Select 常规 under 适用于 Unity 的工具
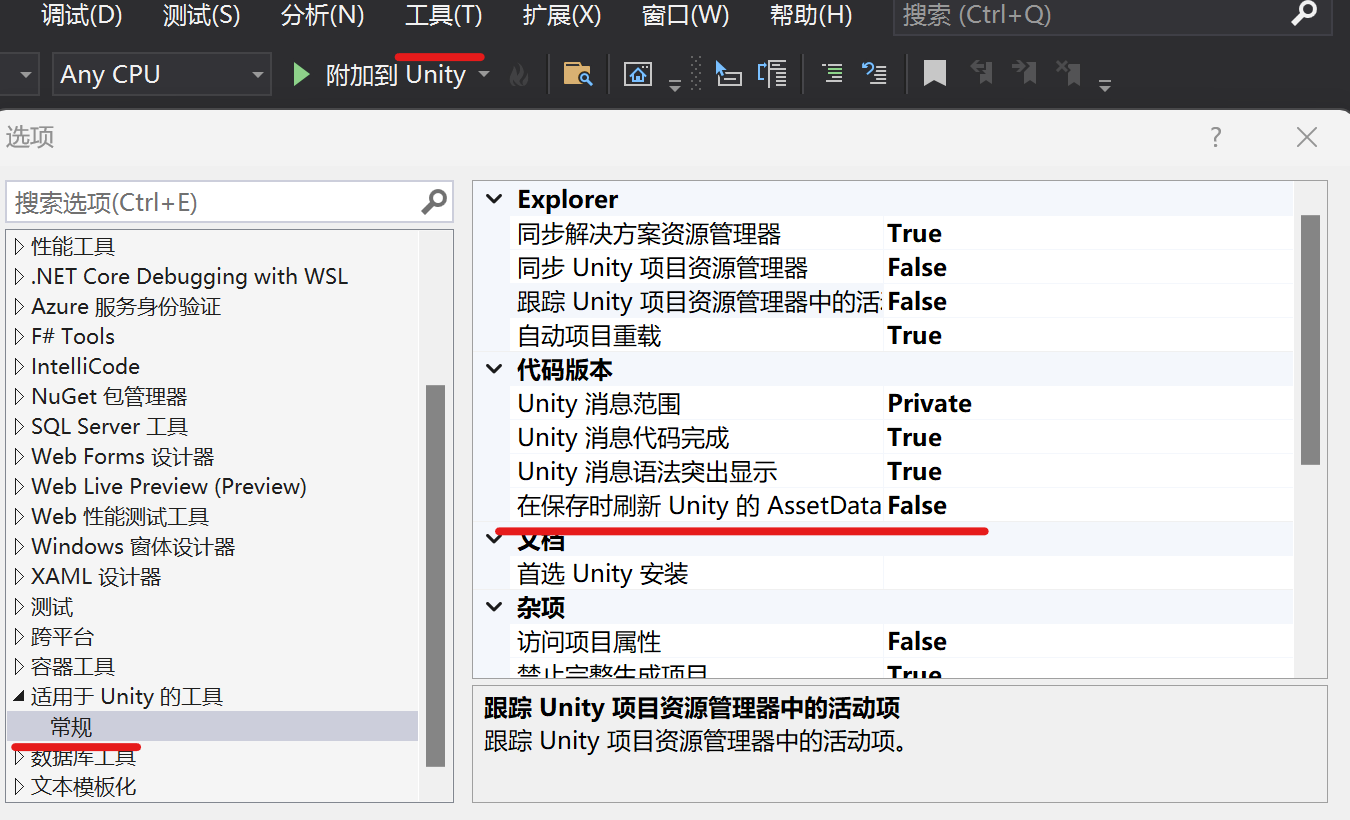The height and width of the screenshot is (820, 1350). (70, 727)
